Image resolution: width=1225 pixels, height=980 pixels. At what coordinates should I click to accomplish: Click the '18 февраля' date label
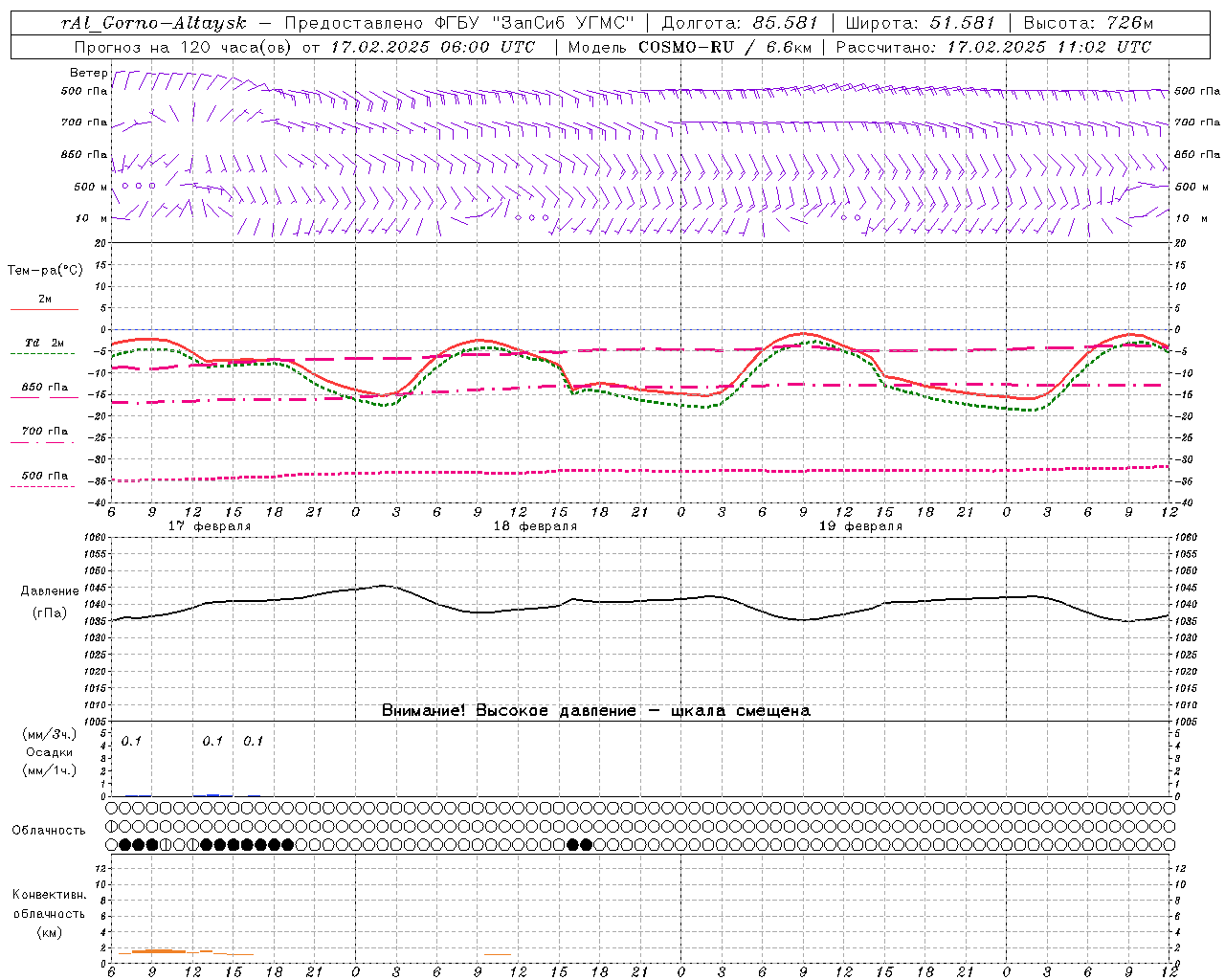pyautogui.click(x=535, y=526)
